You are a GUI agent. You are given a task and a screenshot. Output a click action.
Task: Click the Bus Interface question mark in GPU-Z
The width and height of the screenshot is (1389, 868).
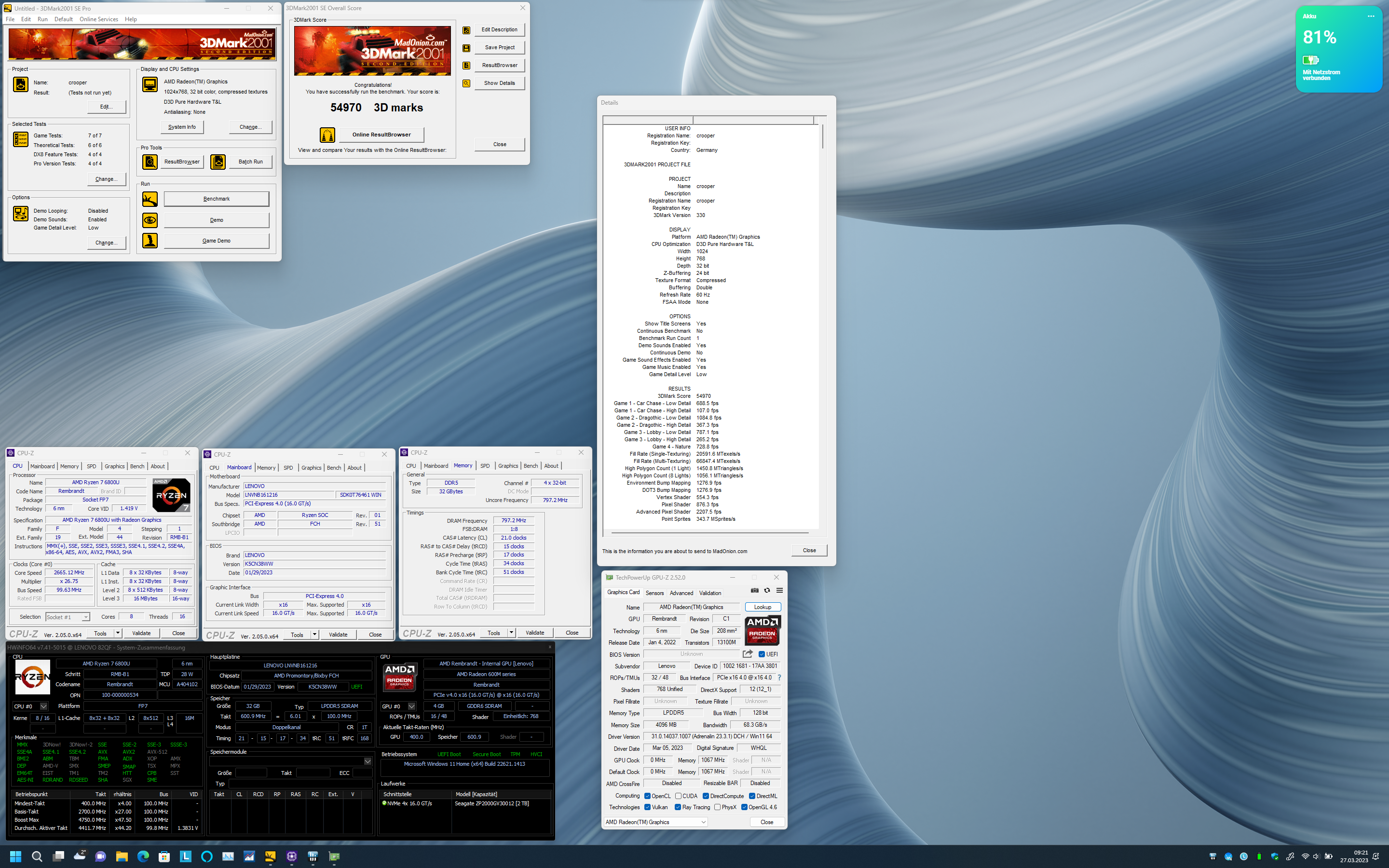pyautogui.click(x=779, y=678)
